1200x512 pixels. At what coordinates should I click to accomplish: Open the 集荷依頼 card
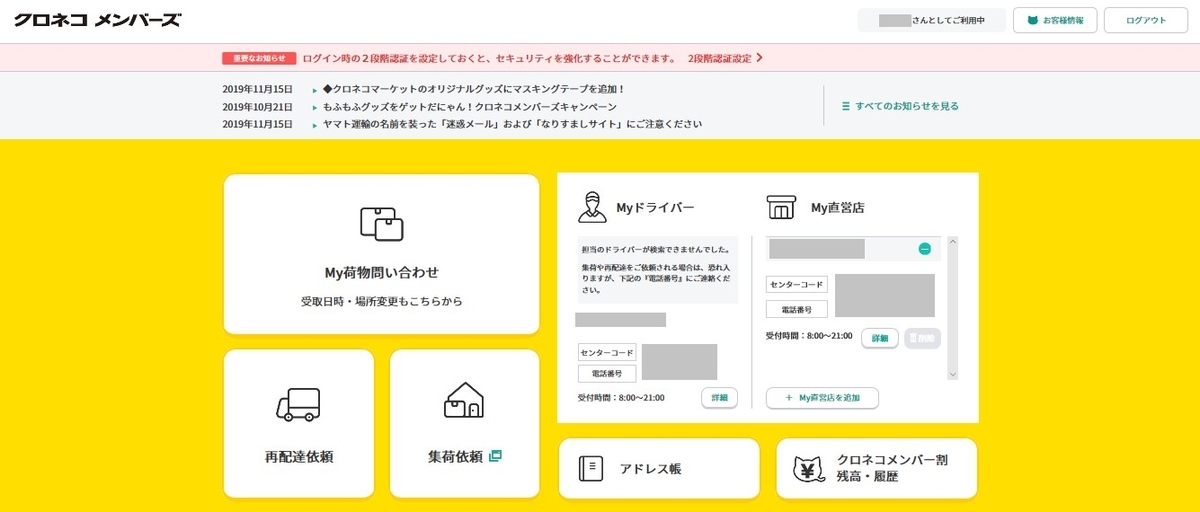[465, 423]
